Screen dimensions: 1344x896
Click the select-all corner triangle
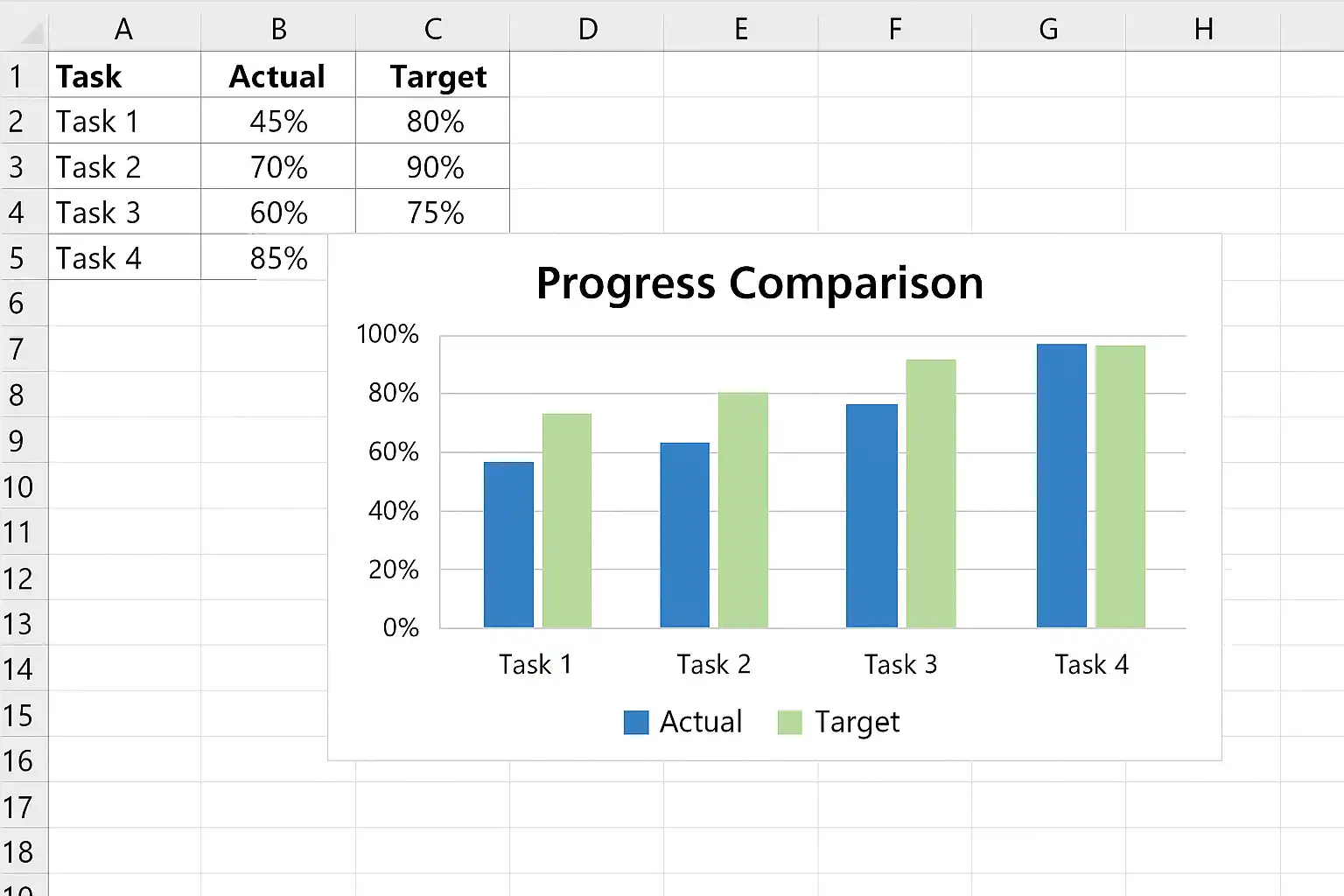31,33
